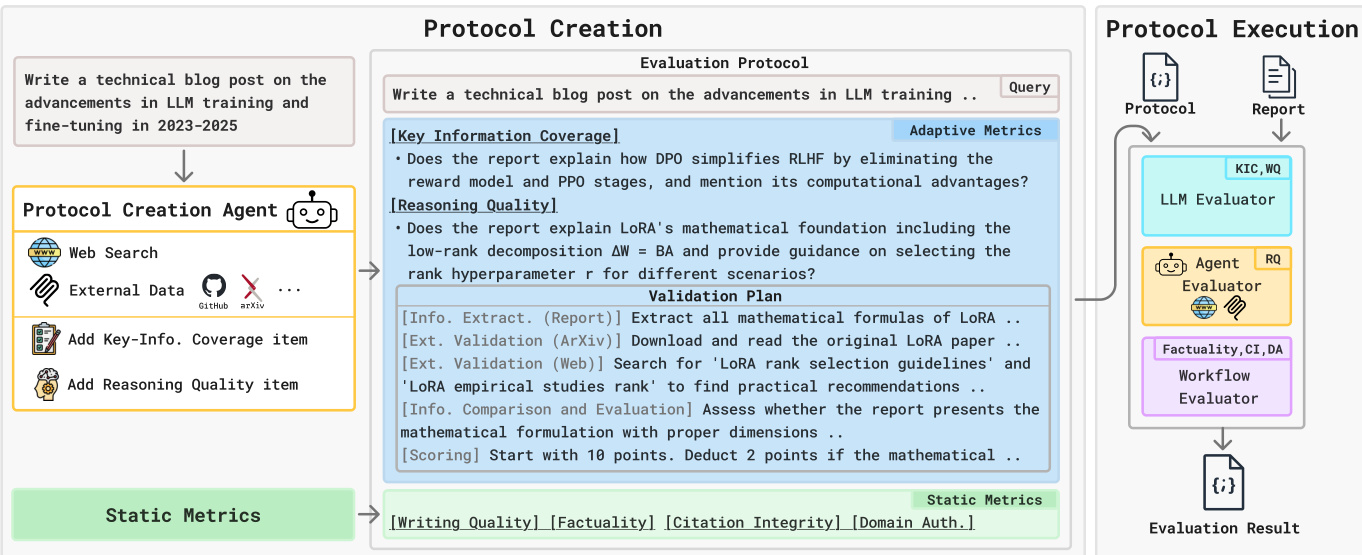Image resolution: width=1362 pixels, height=555 pixels.
Task: Click the Citation Integrity metric link
Action: pyautogui.click(x=752, y=522)
